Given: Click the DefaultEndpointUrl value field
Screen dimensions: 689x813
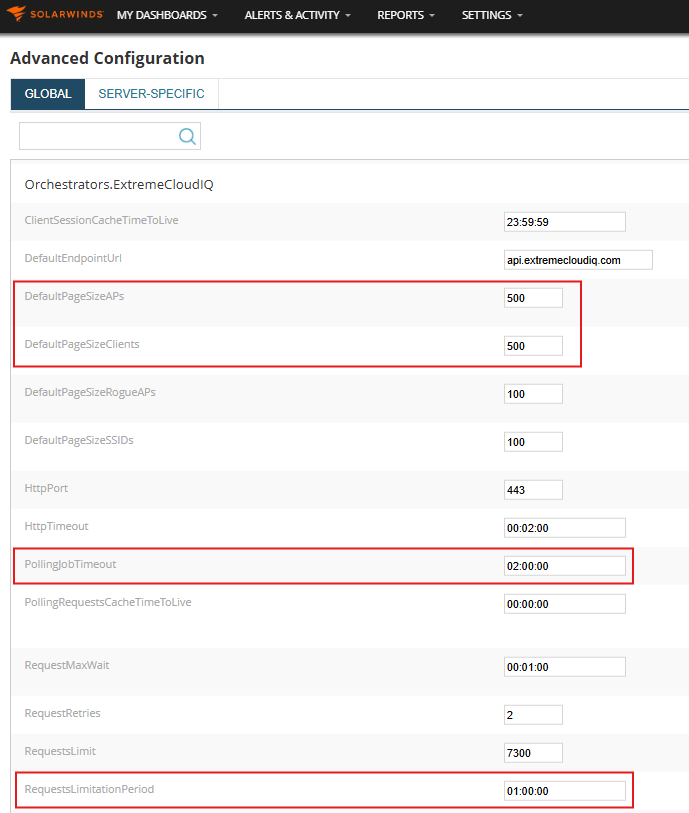Looking at the screenshot, I should pyautogui.click(x=578, y=260).
